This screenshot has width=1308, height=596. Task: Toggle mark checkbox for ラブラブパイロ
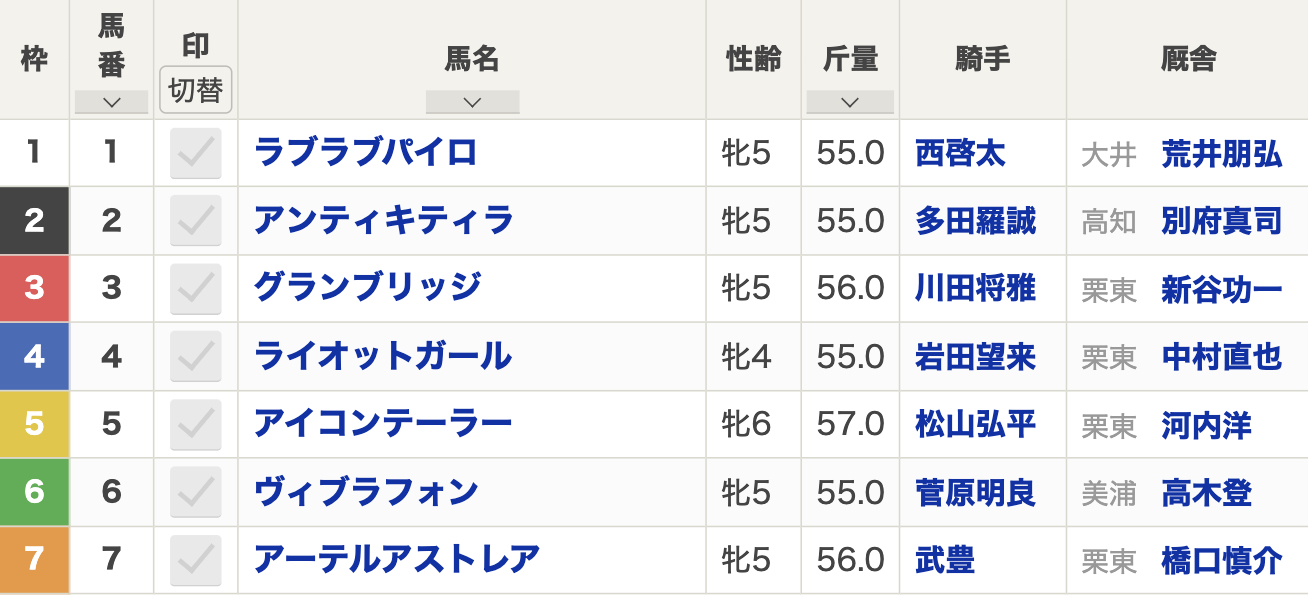pos(196,153)
